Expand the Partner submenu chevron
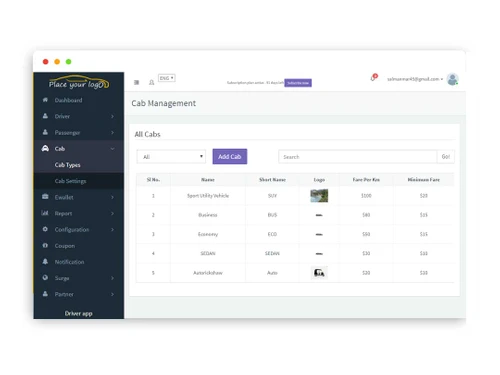 click(112, 294)
